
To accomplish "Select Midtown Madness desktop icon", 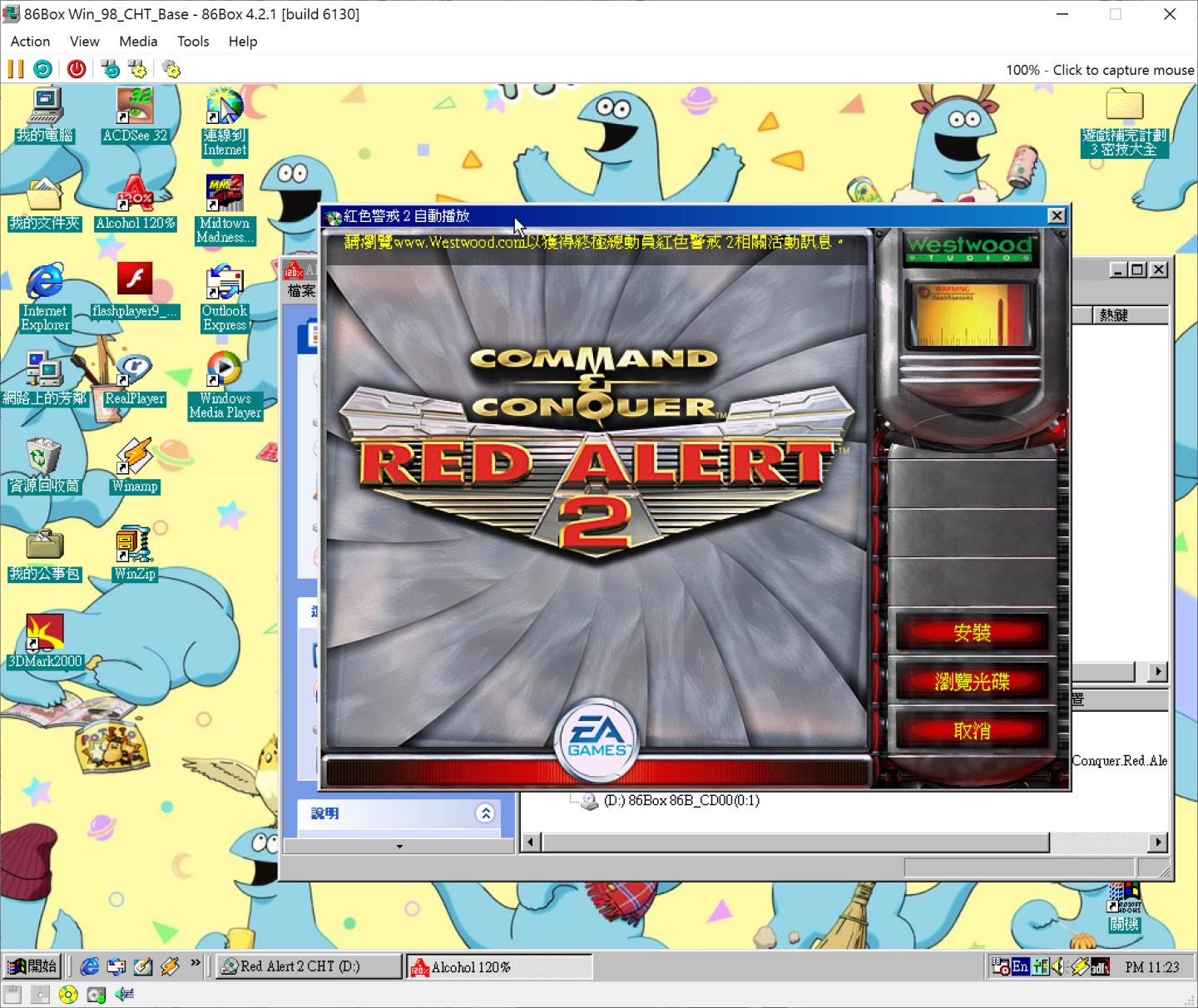I will pyautogui.click(x=225, y=210).
